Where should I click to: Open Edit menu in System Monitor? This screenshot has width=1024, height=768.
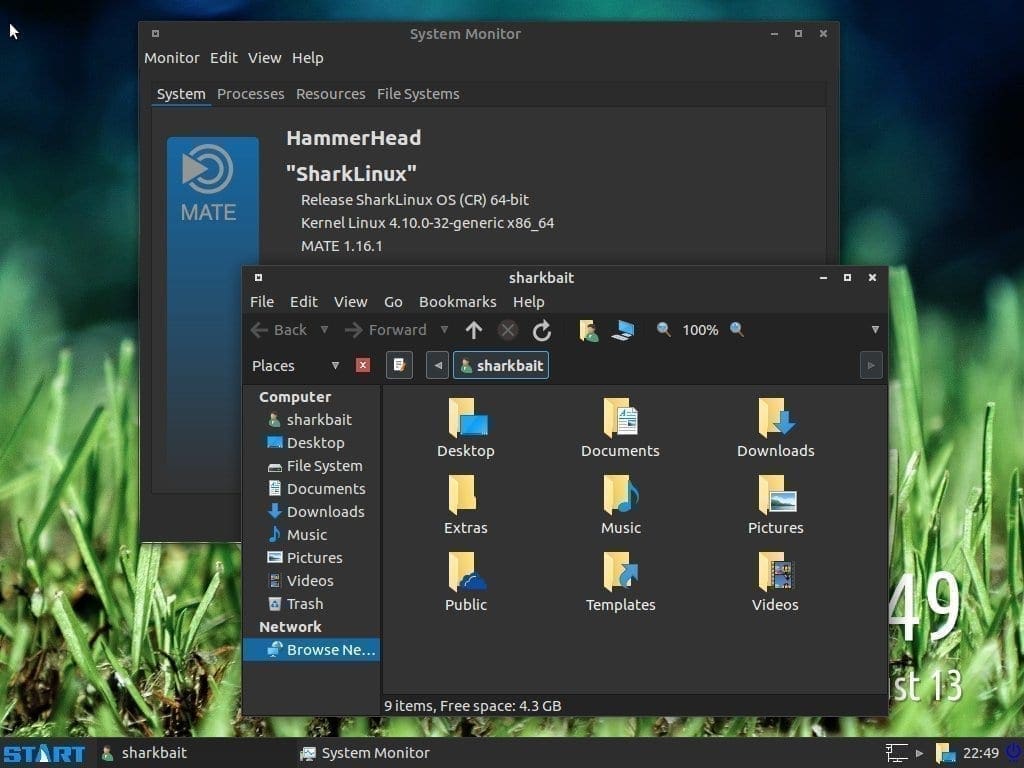tap(223, 57)
